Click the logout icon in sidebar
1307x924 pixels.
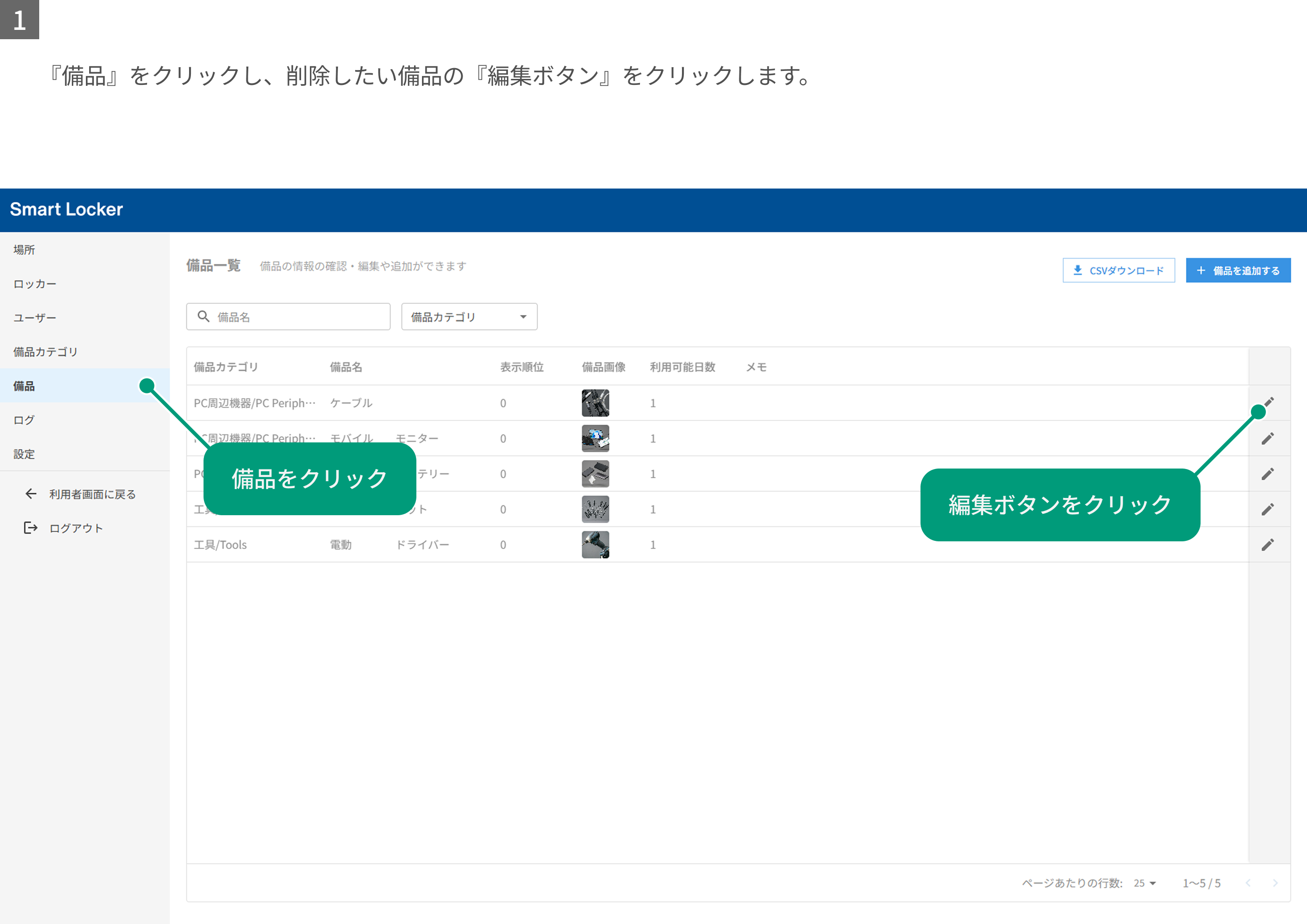tap(30, 528)
